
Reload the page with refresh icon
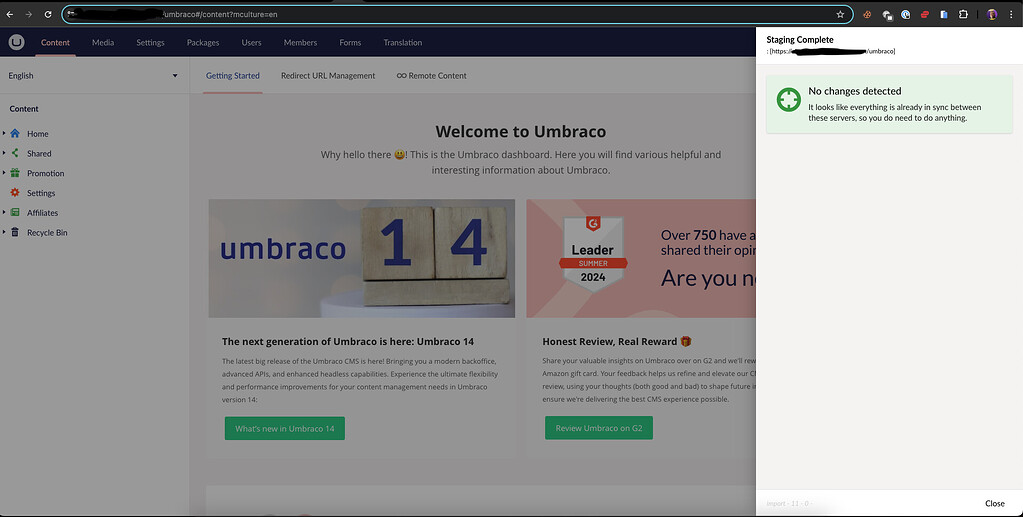coord(48,14)
